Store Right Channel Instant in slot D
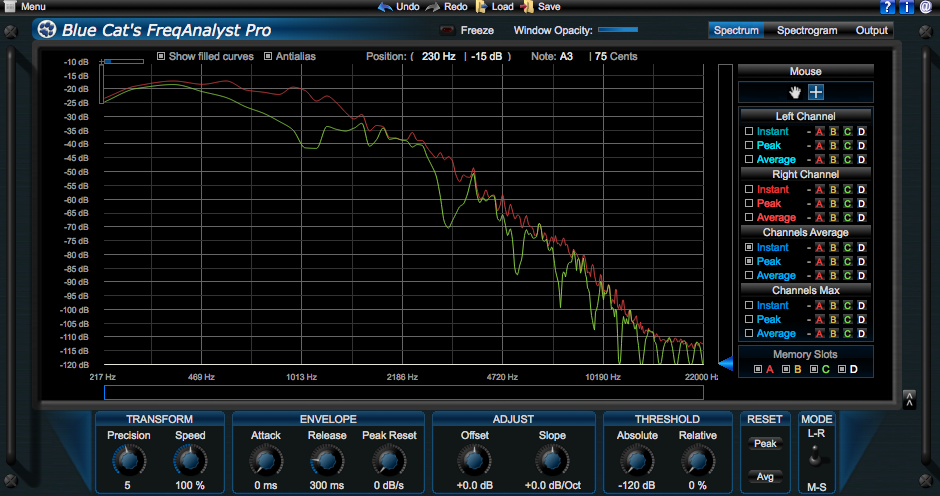The height and width of the screenshot is (496, 940). click(x=861, y=190)
